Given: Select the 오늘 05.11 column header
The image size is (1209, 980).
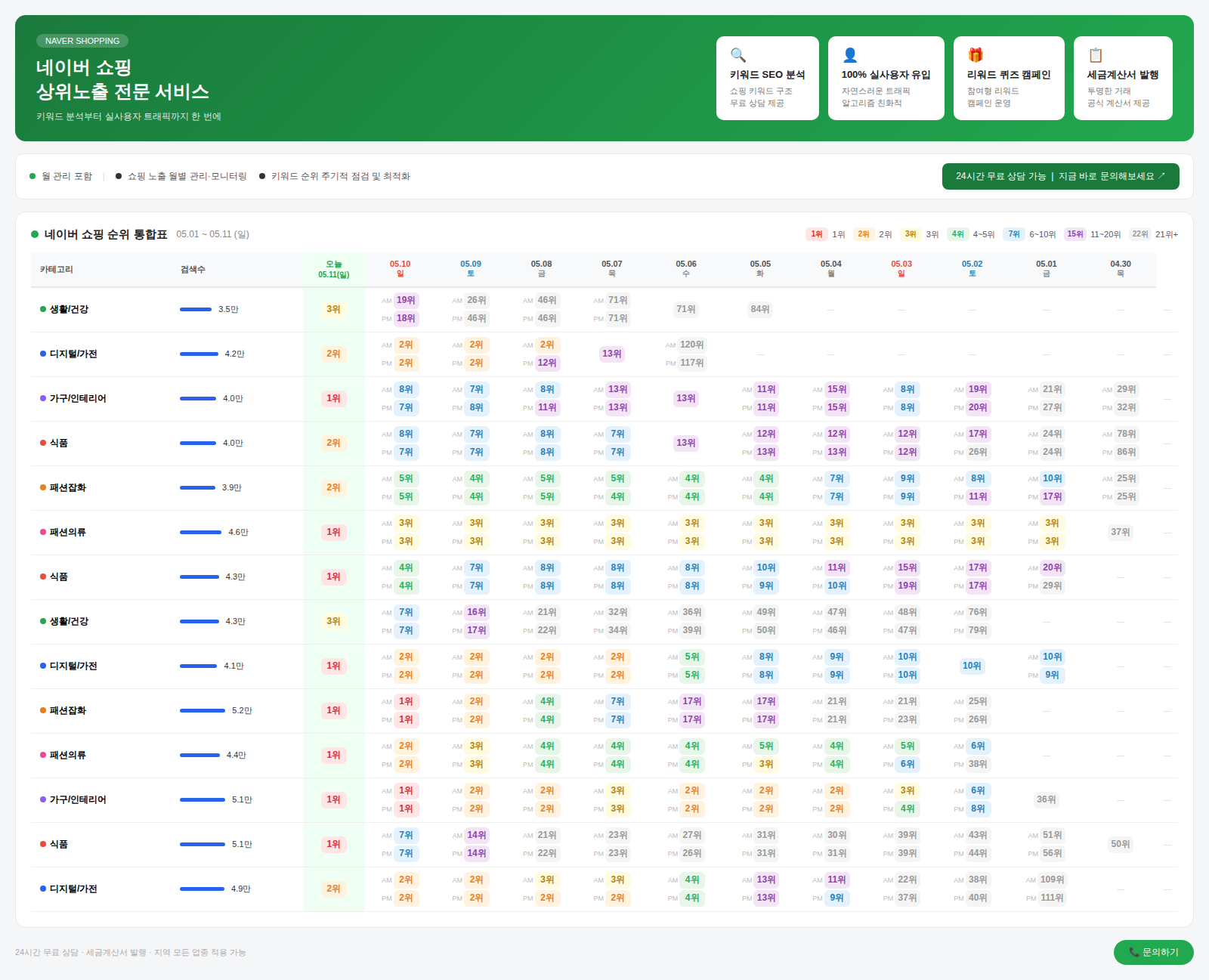Looking at the screenshot, I should tap(334, 269).
